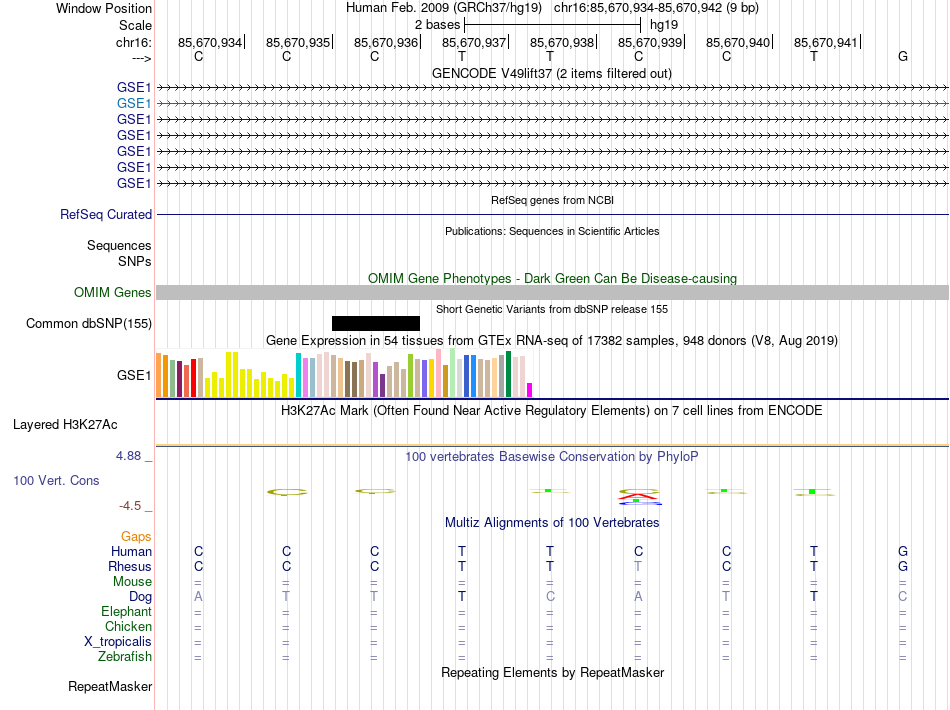Click the 100 Vert. Cons track label
950x710 pixels.
[x=56, y=480]
